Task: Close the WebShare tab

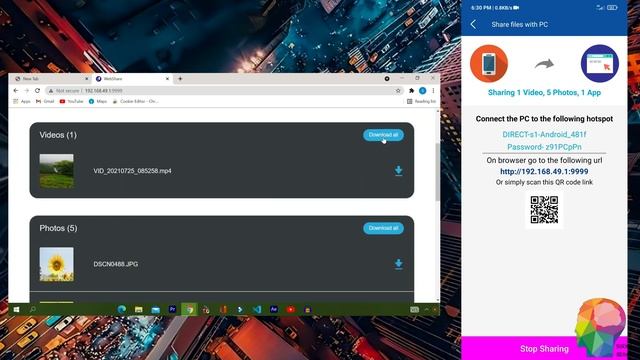Action: click(167, 79)
